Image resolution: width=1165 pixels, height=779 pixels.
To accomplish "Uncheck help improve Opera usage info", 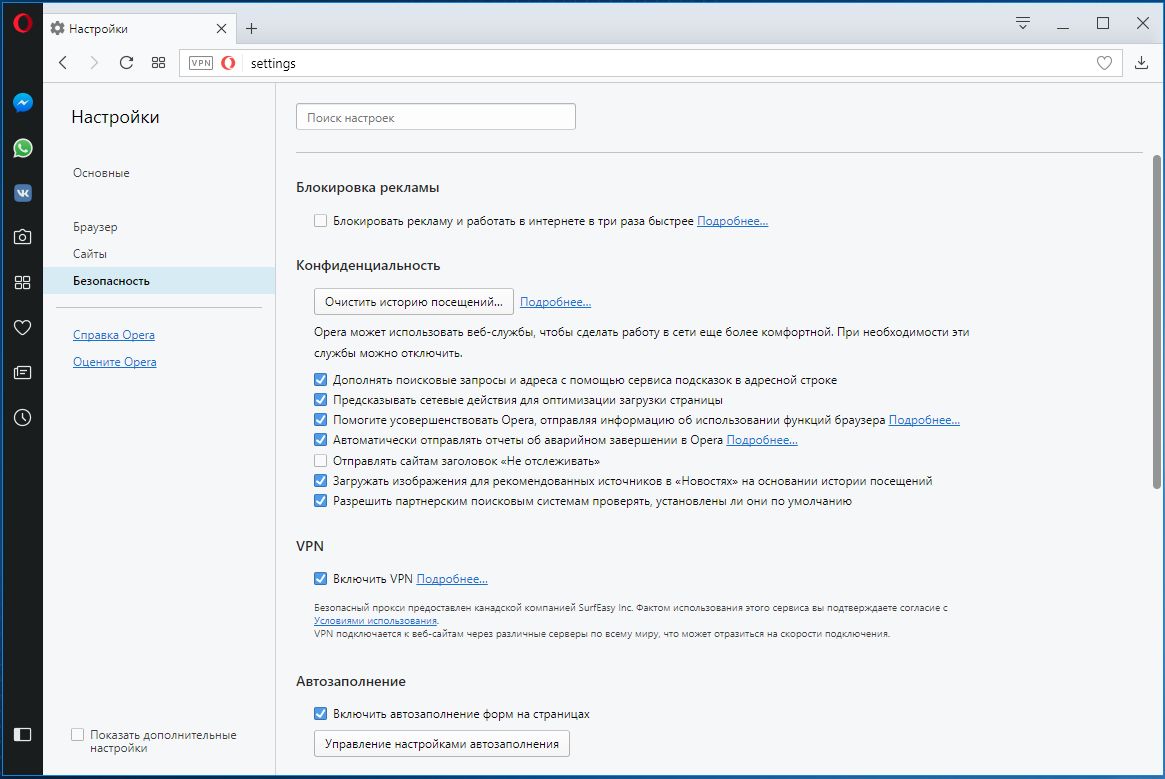I will (x=320, y=420).
